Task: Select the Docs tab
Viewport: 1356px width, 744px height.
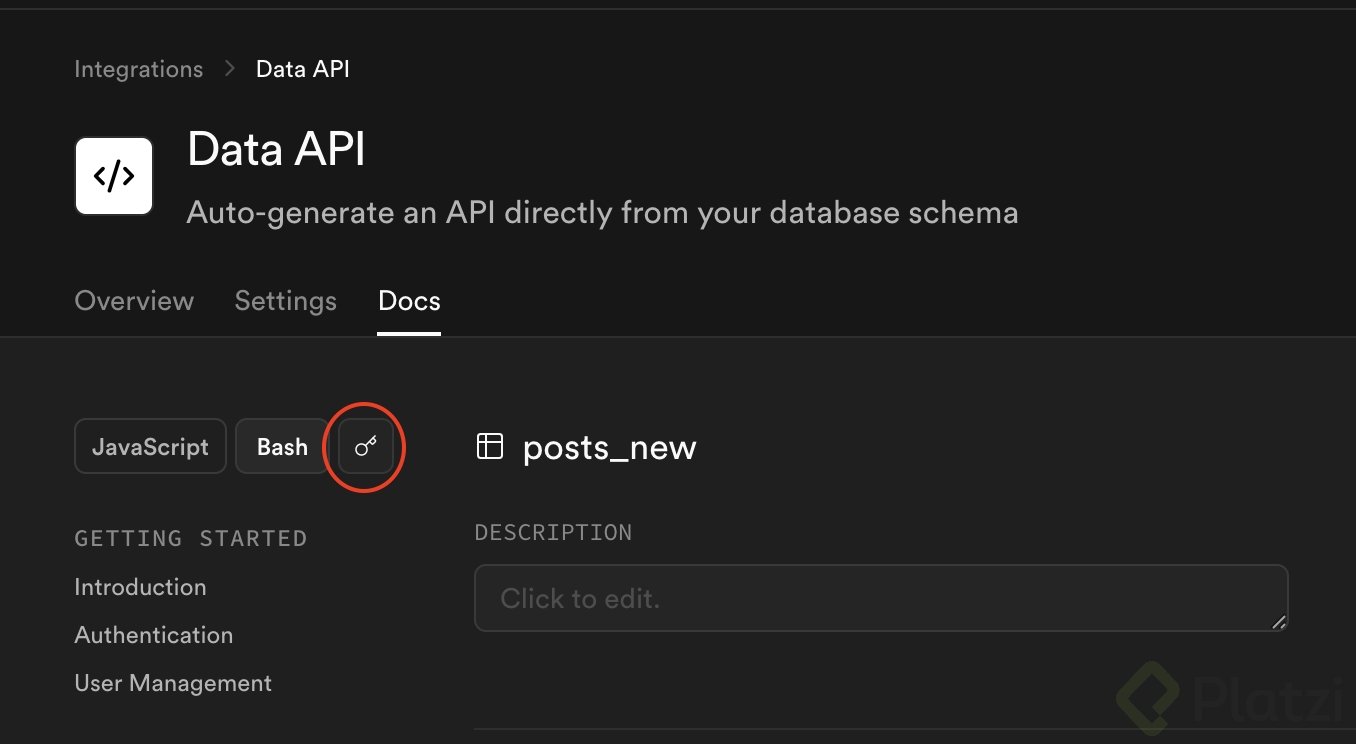Action: click(x=409, y=301)
